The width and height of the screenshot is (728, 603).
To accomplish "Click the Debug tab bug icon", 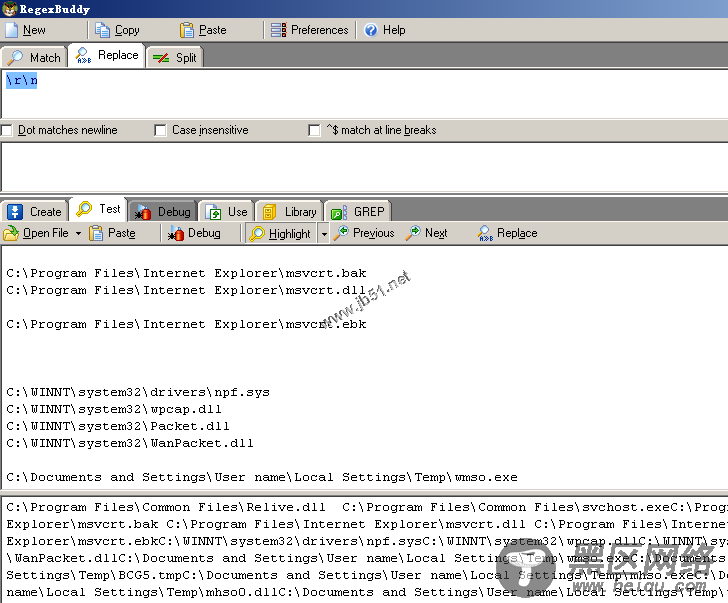I will coord(143,212).
